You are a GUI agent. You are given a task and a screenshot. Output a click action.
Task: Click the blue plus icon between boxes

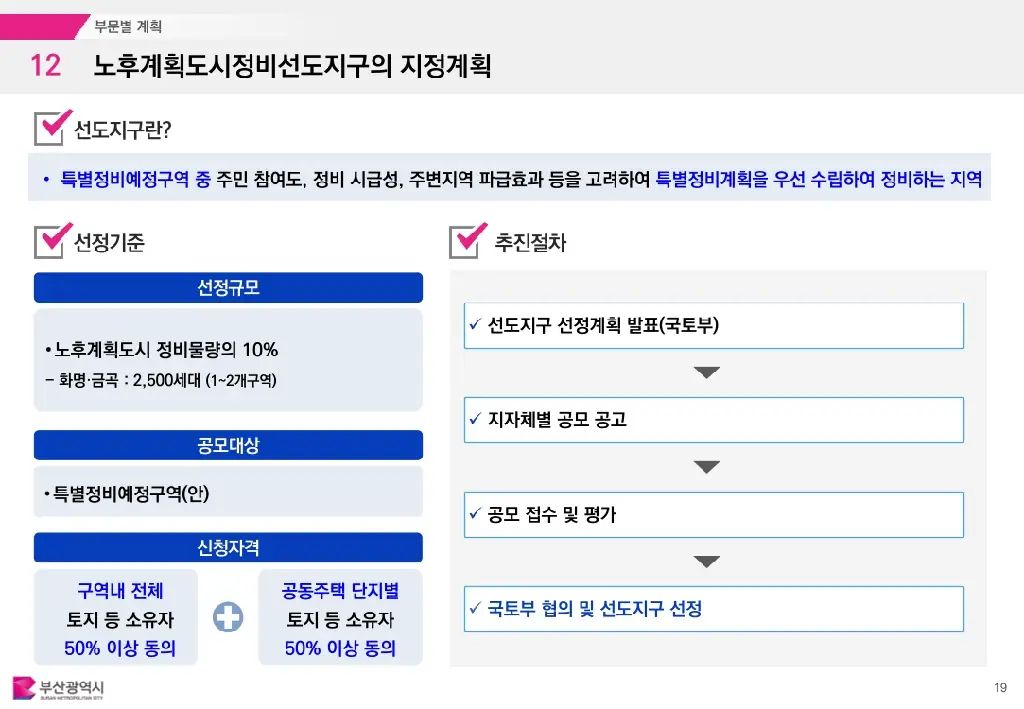pyautogui.click(x=228, y=618)
